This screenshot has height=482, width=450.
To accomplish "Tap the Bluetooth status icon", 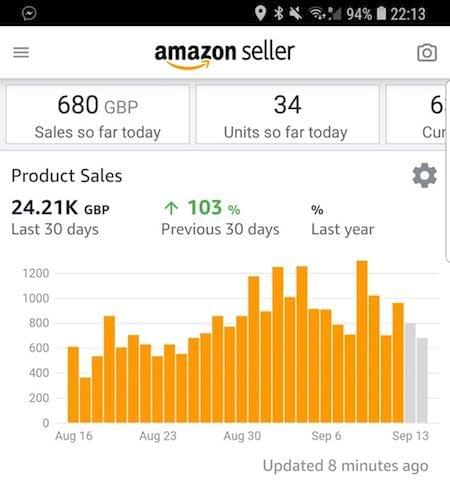I will point(279,13).
